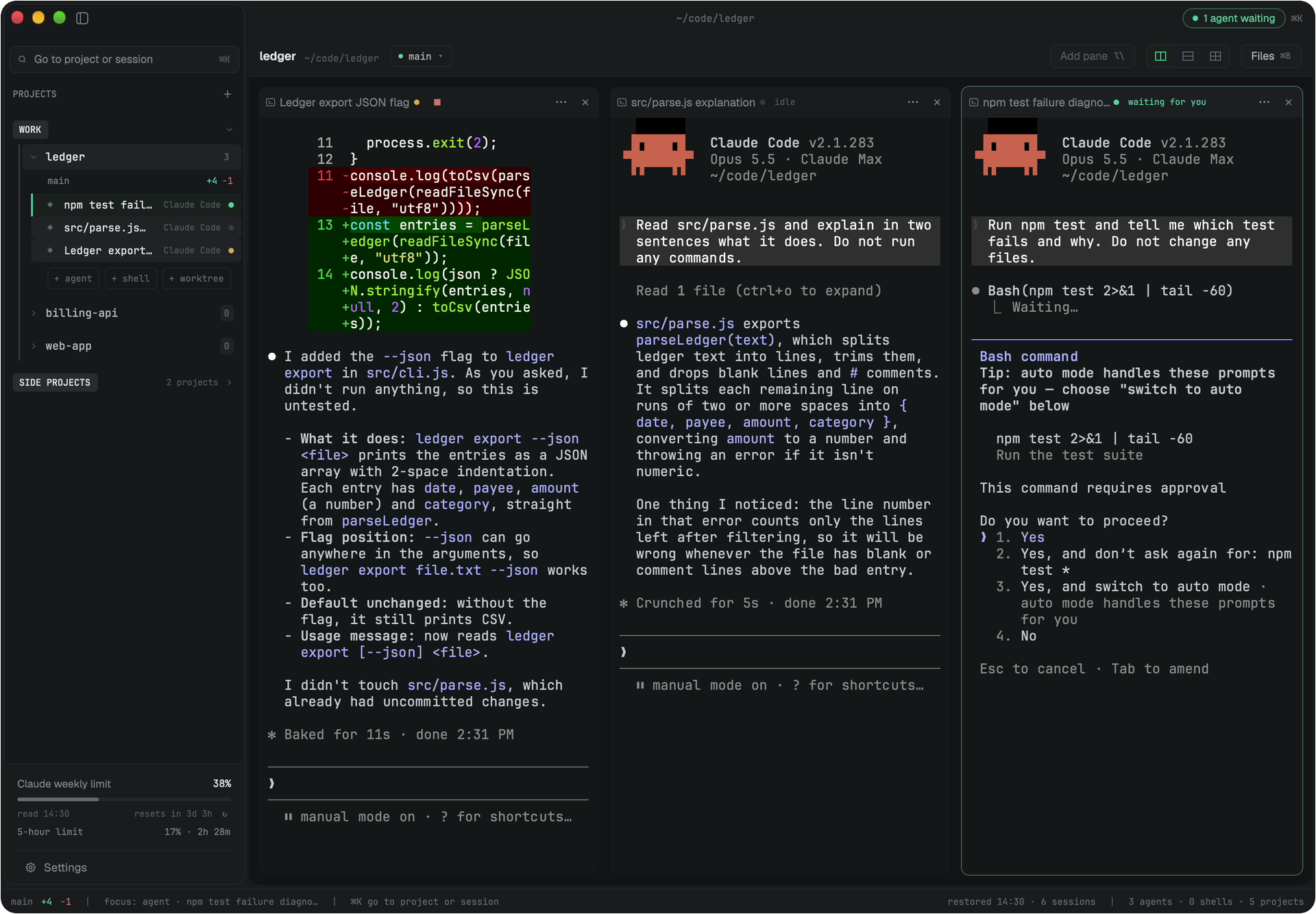Open more options for Ledger export JSON flag pane
This screenshot has width=1316, height=914.
(561, 102)
